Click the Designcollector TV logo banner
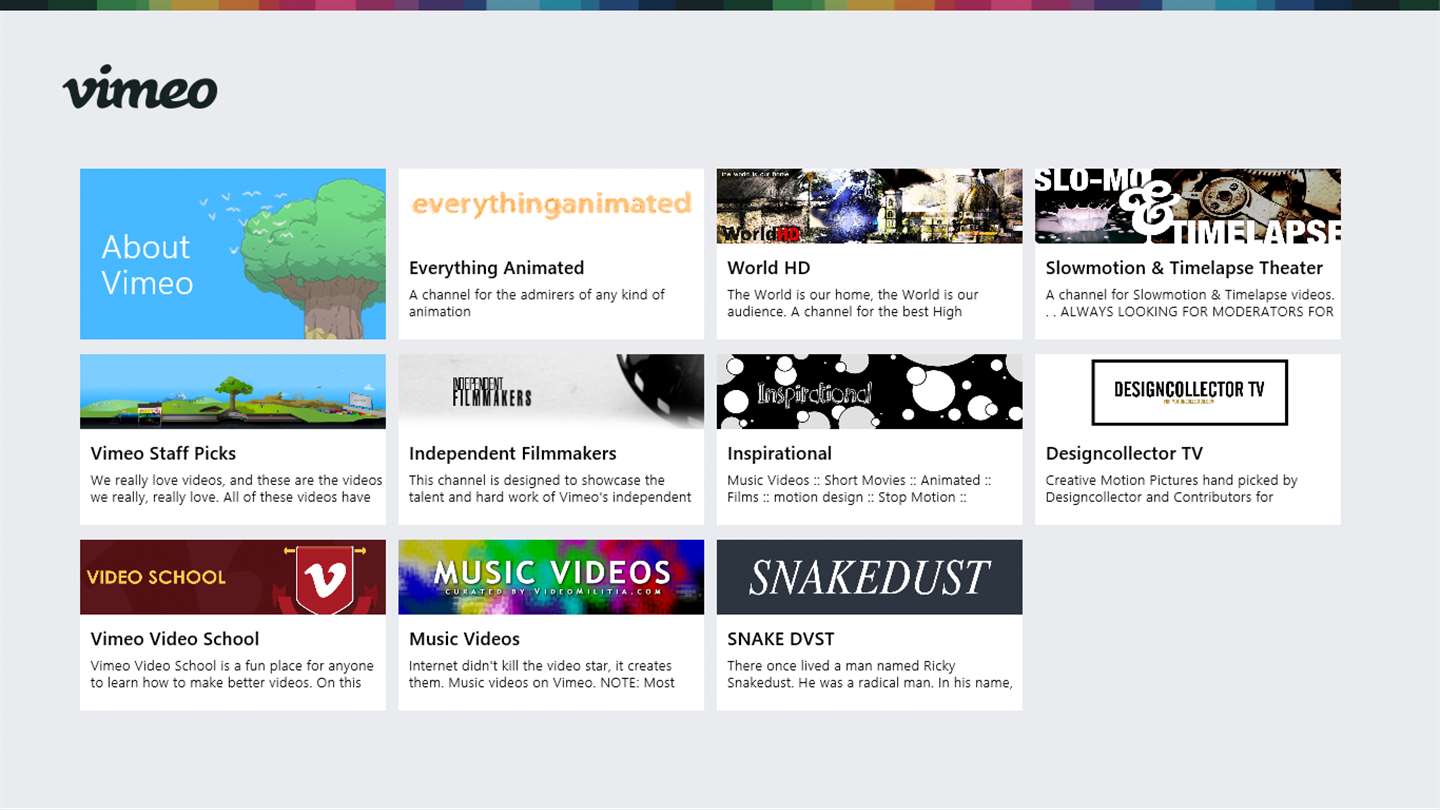The width and height of the screenshot is (1440, 810). pyautogui.click(x=1188, y=391)
